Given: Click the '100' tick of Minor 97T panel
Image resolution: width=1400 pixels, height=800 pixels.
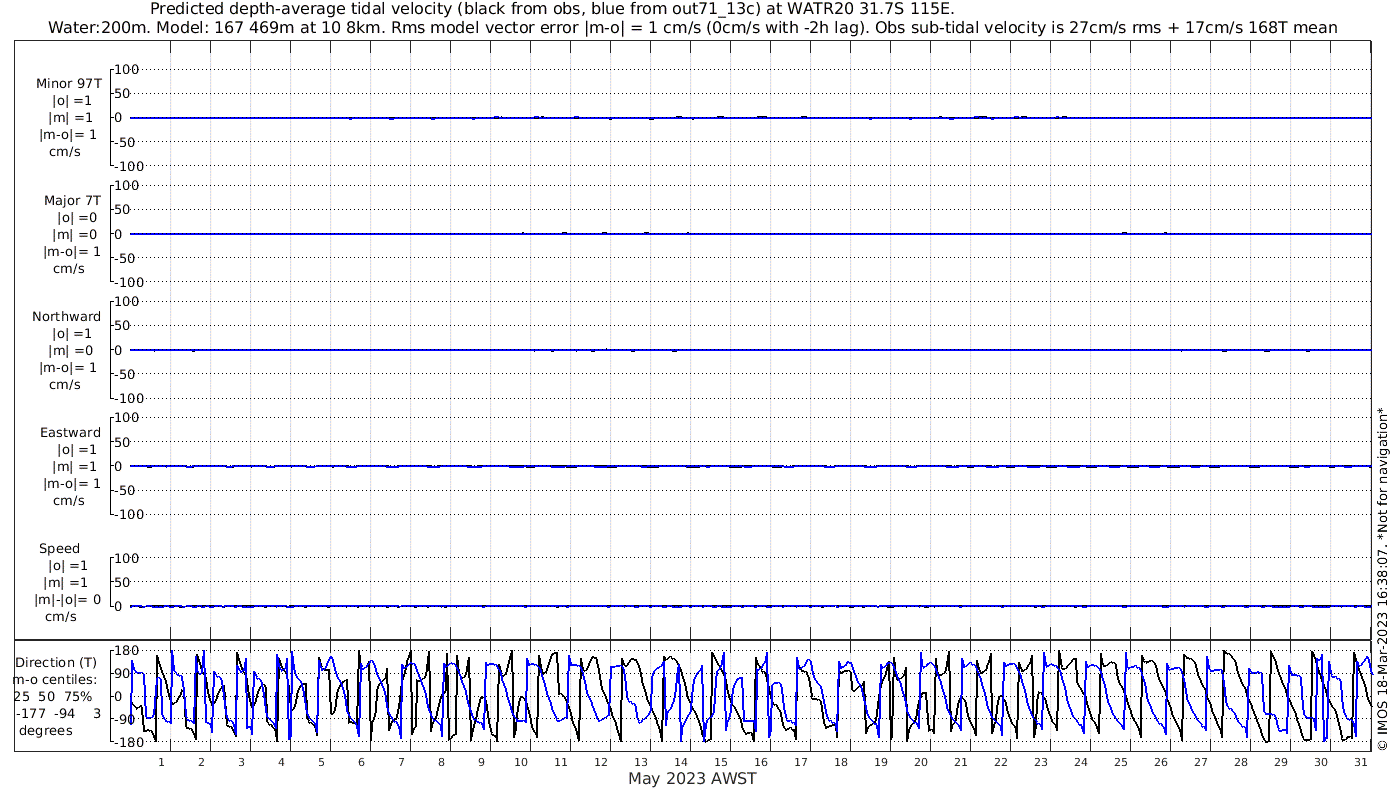Looking at the screenshot, I should point(127,69).
